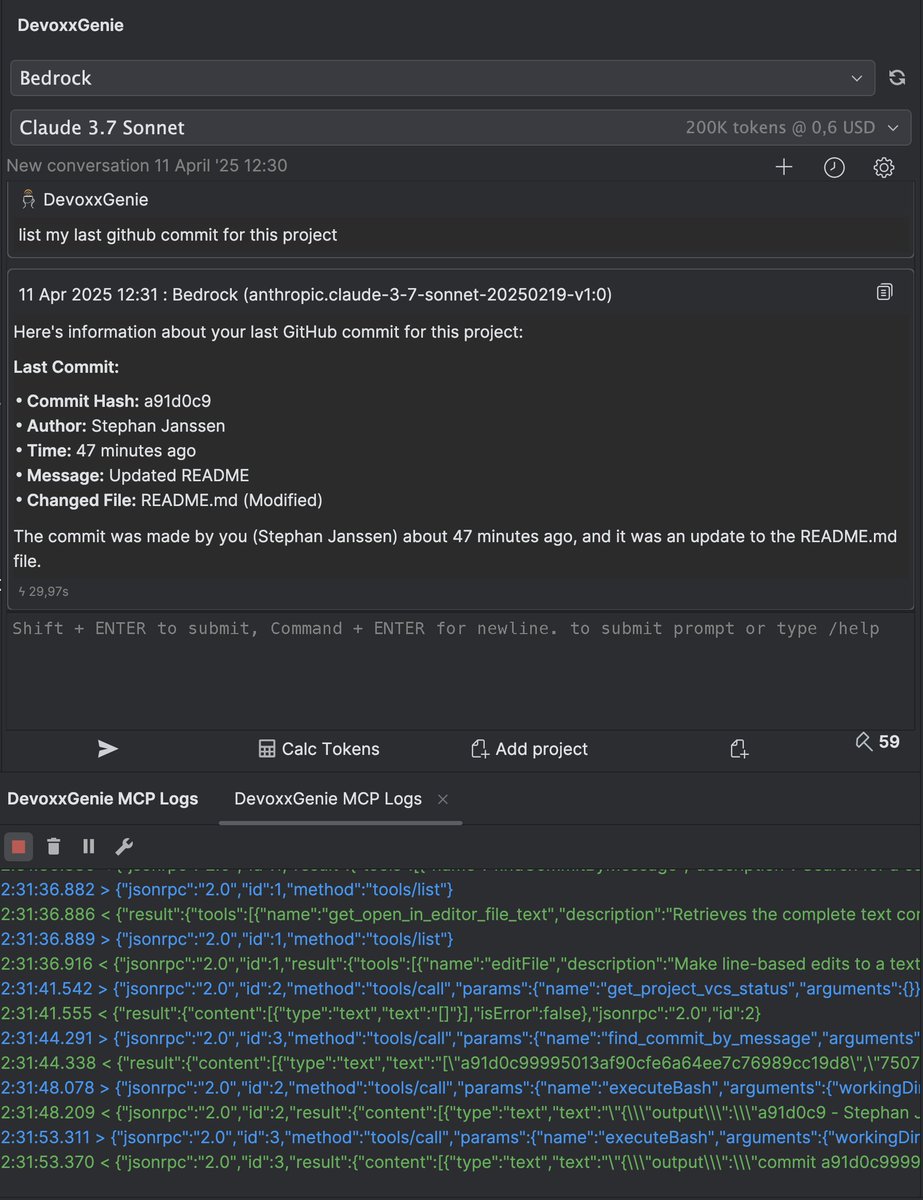Click 'New conversation 11 April '25 12:30' label
The image size is (923, 1200).
[147, 166]
